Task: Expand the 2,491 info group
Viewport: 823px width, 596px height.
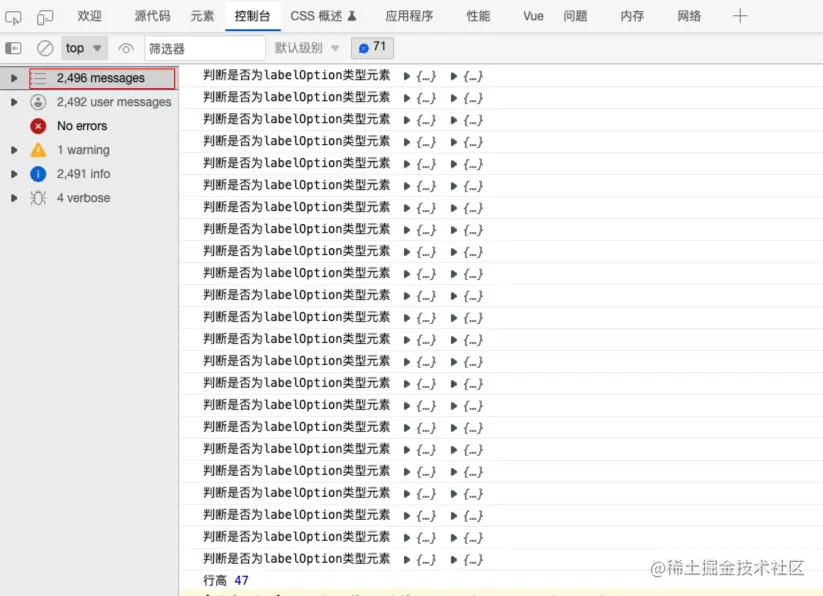Action: [14, 174]
